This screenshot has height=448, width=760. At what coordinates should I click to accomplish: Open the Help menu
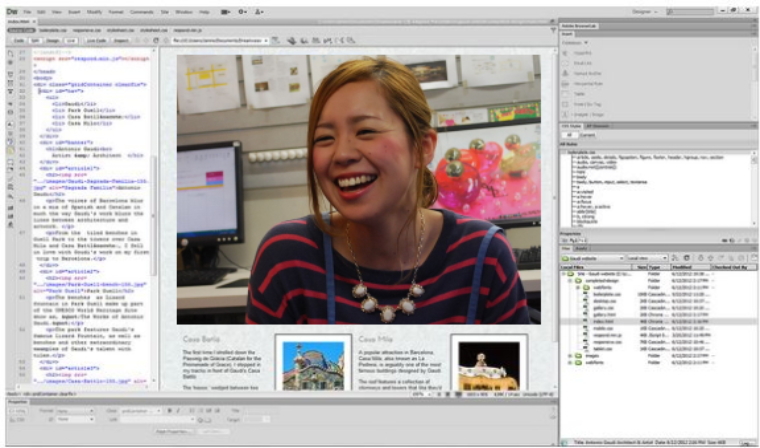(x=205, y=12)
